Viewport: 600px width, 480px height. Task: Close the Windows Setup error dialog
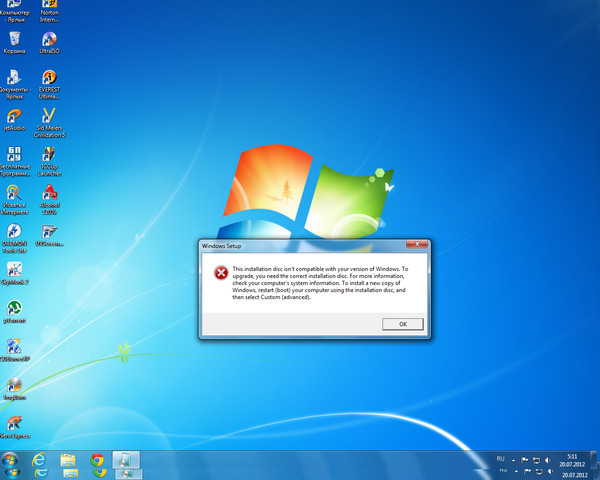(417, 244)
